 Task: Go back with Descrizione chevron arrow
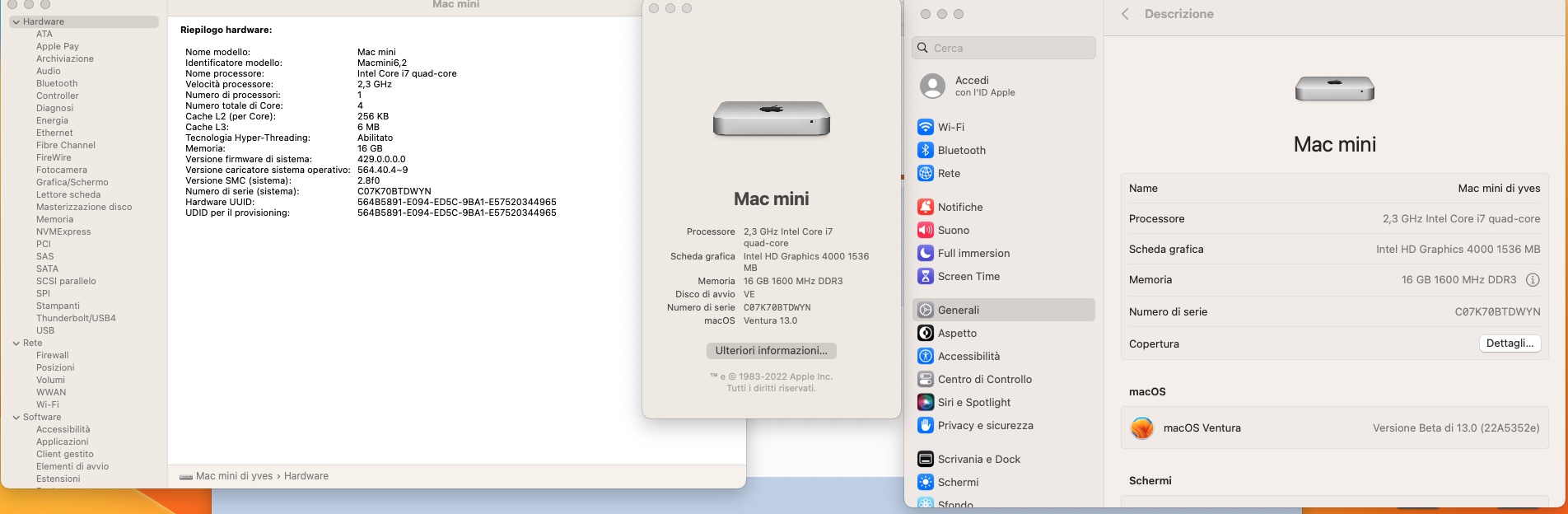coord(1125,14)
